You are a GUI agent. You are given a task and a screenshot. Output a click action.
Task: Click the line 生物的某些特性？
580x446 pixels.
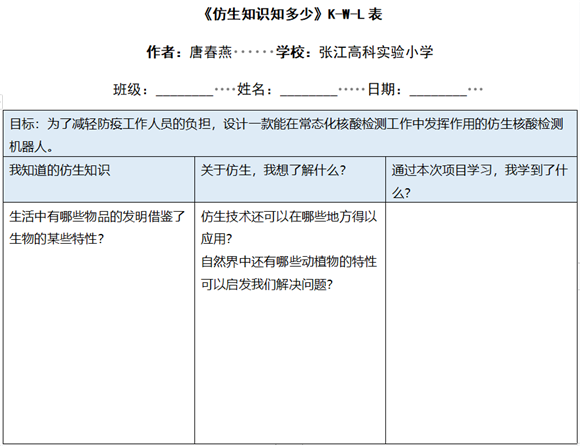point(57,239)
